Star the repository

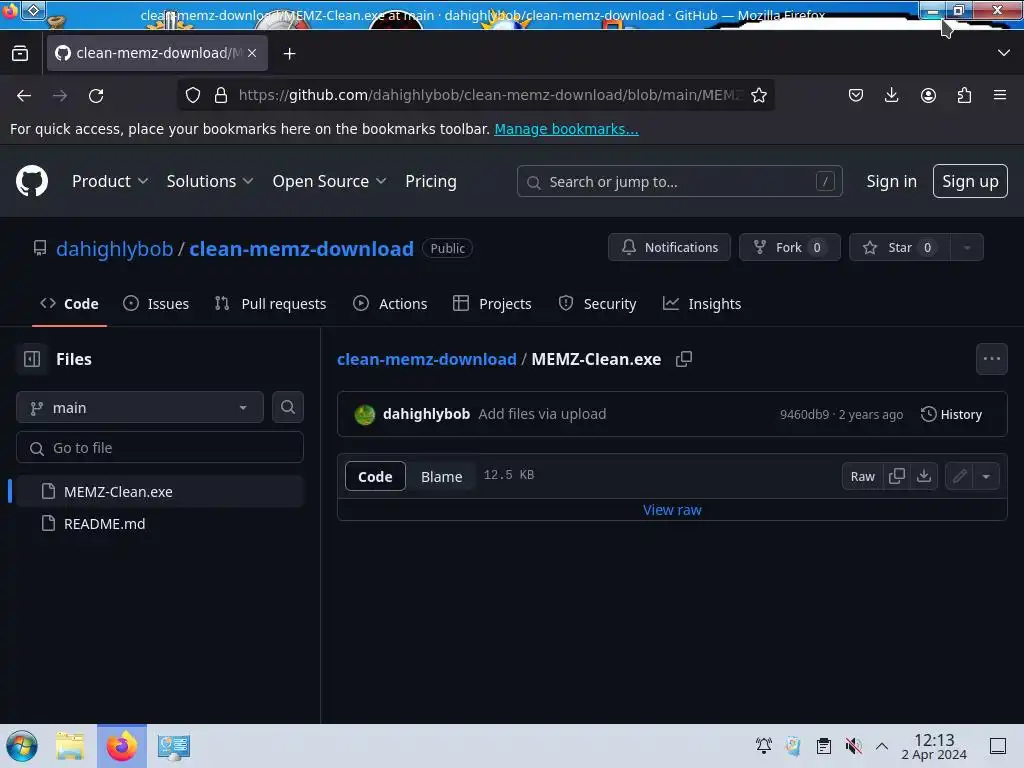click(x=899, y=248)
